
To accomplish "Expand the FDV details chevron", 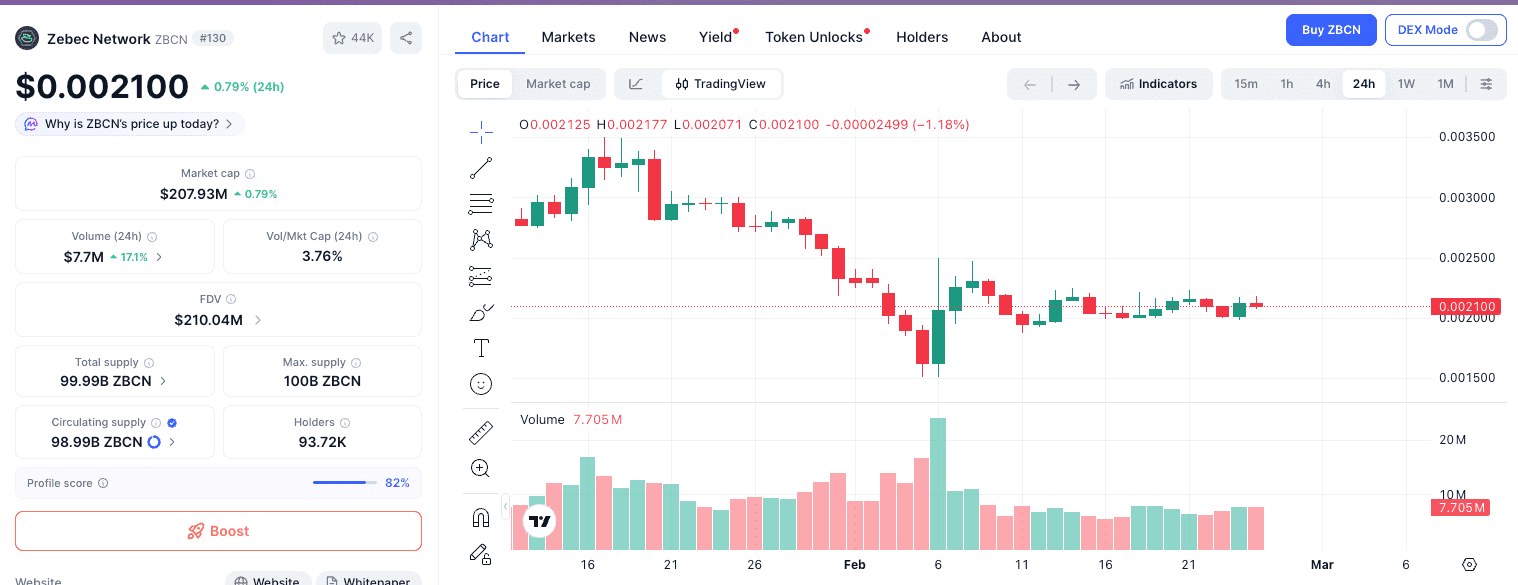I will 258,320.
